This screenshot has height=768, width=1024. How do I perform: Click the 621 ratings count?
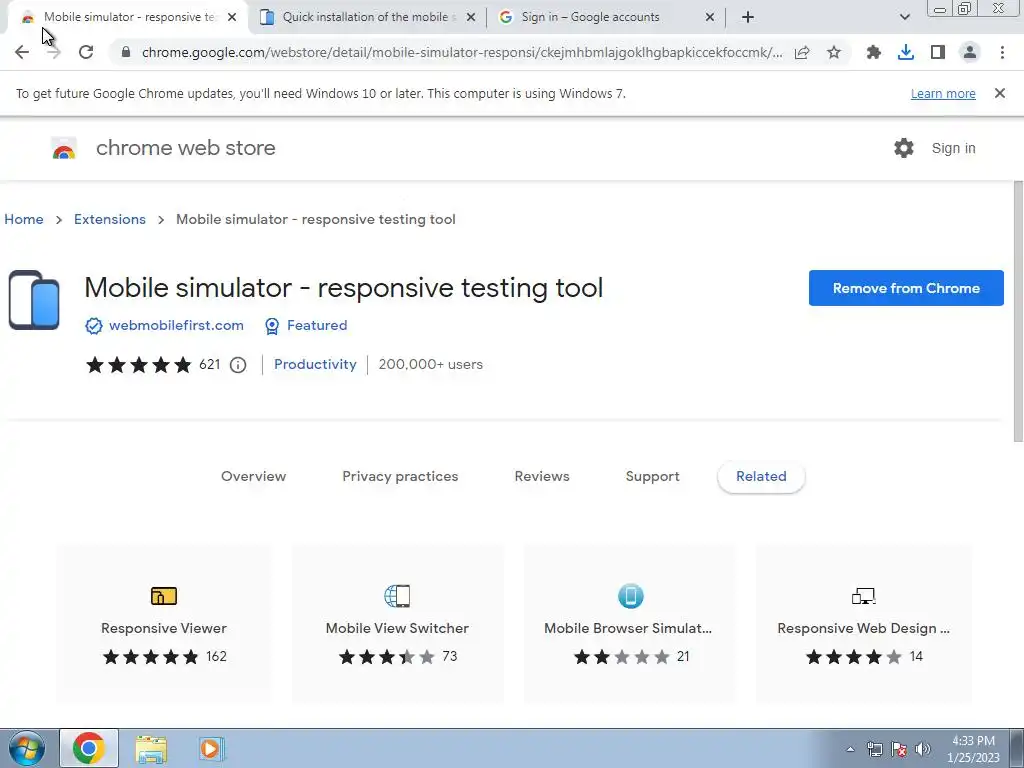click(210, 364)
